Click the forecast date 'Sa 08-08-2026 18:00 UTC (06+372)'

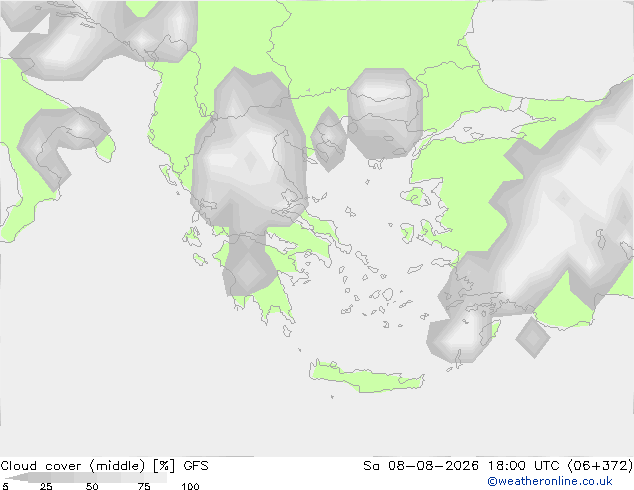click(x=498, y=466)
